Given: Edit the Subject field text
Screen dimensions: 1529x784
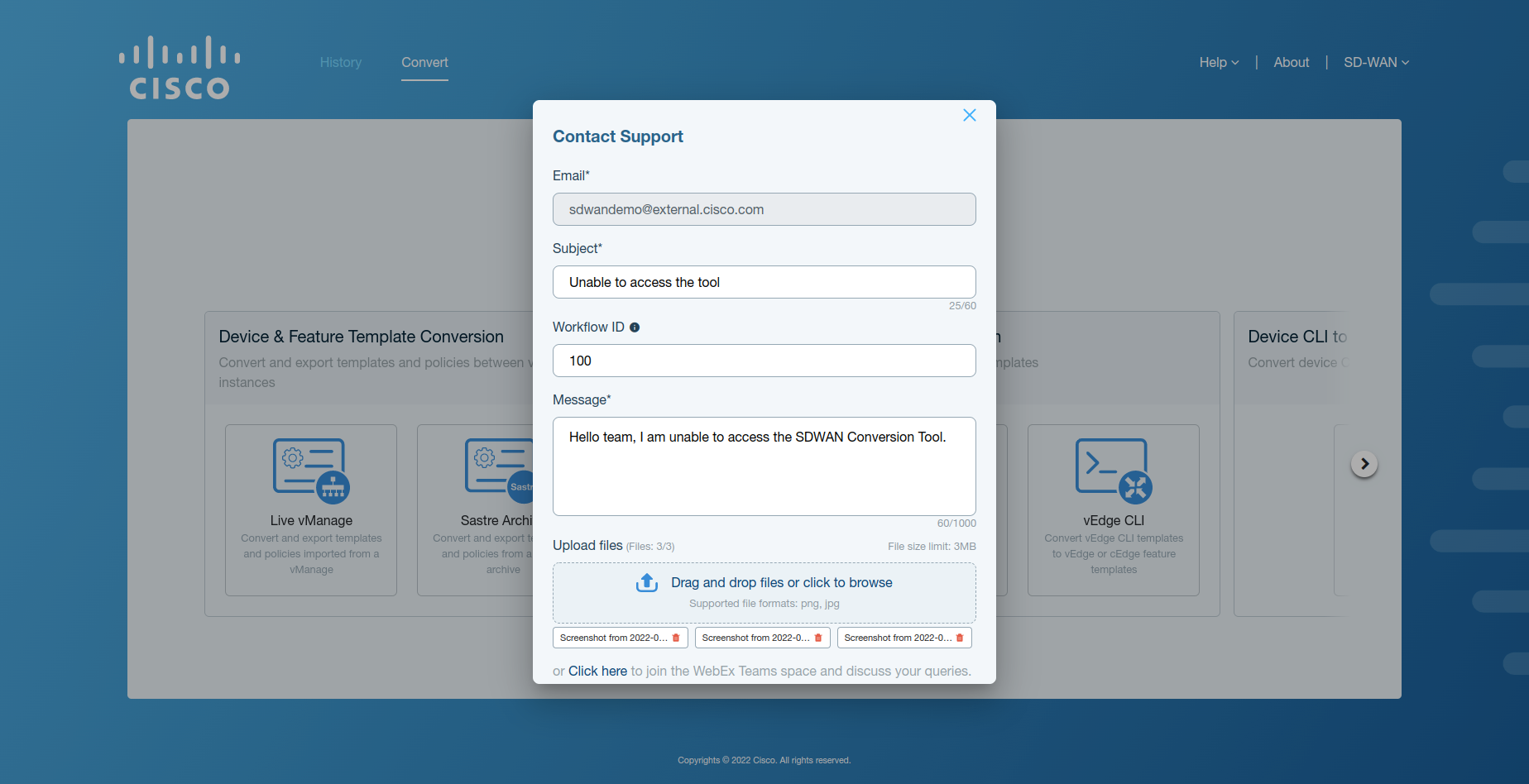Looking at the screenshot, I should pos(764,282).
